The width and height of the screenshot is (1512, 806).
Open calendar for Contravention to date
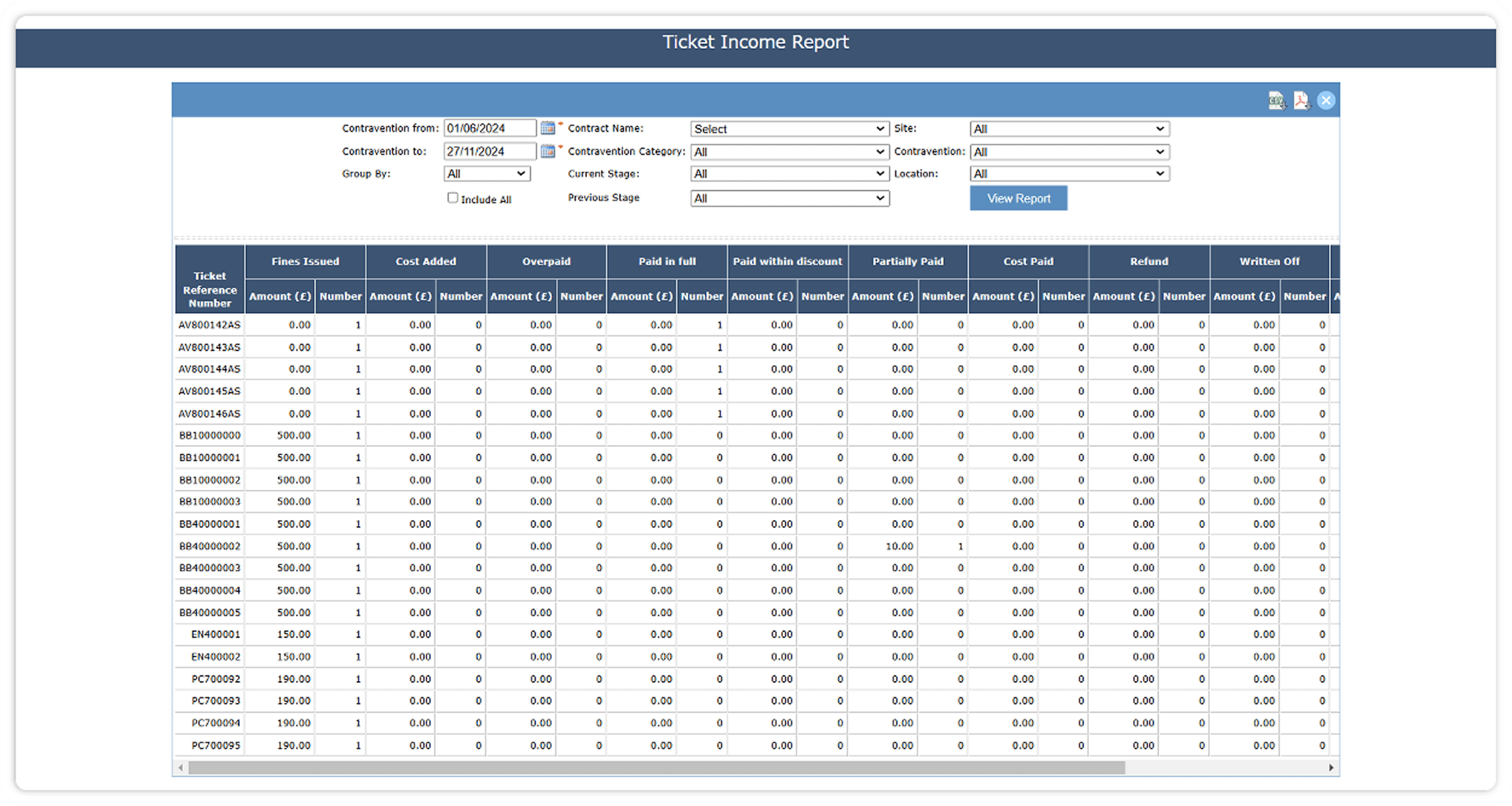pos(547,151)
